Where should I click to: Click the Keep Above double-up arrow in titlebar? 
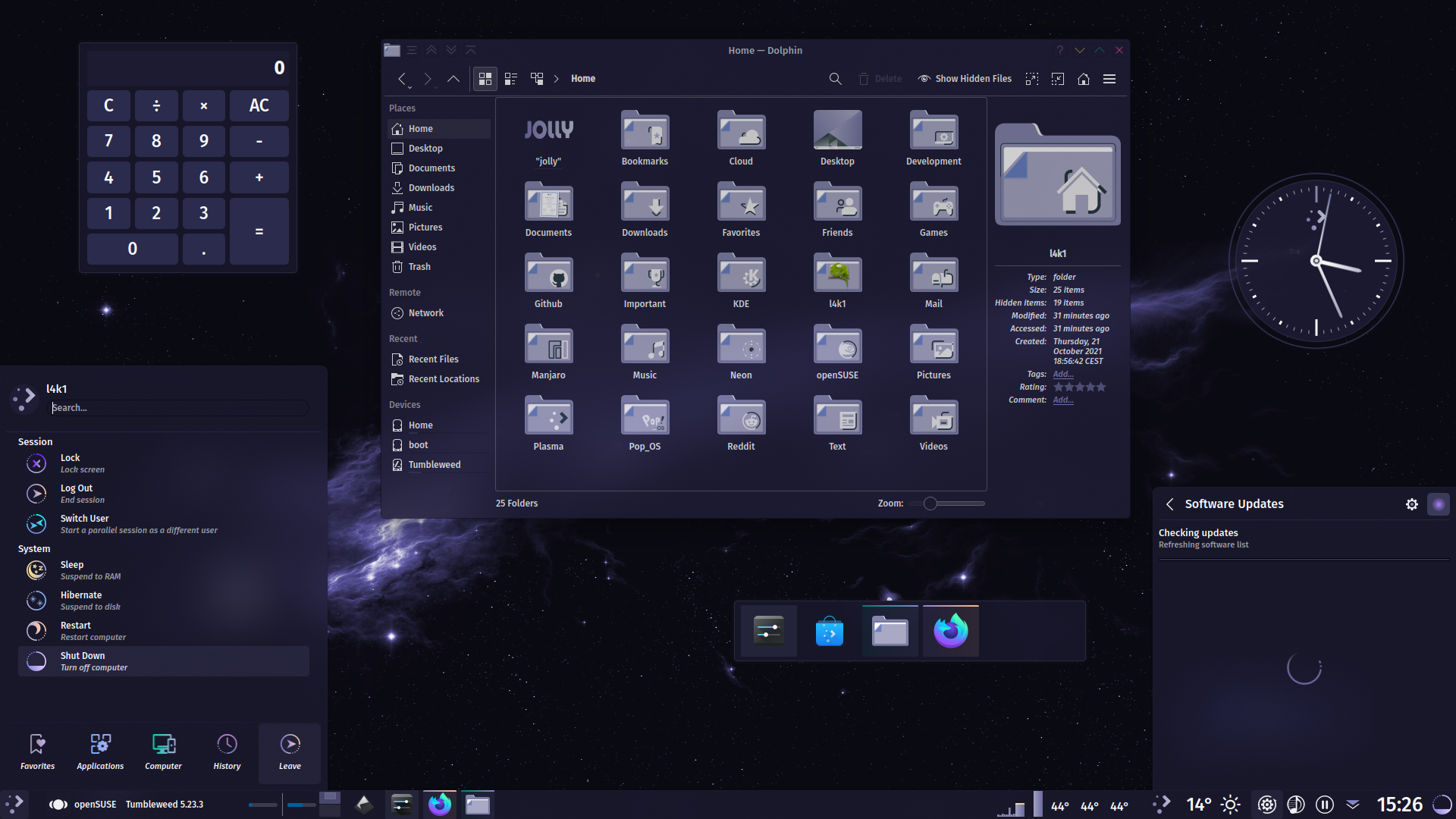(x=431, y=50)
